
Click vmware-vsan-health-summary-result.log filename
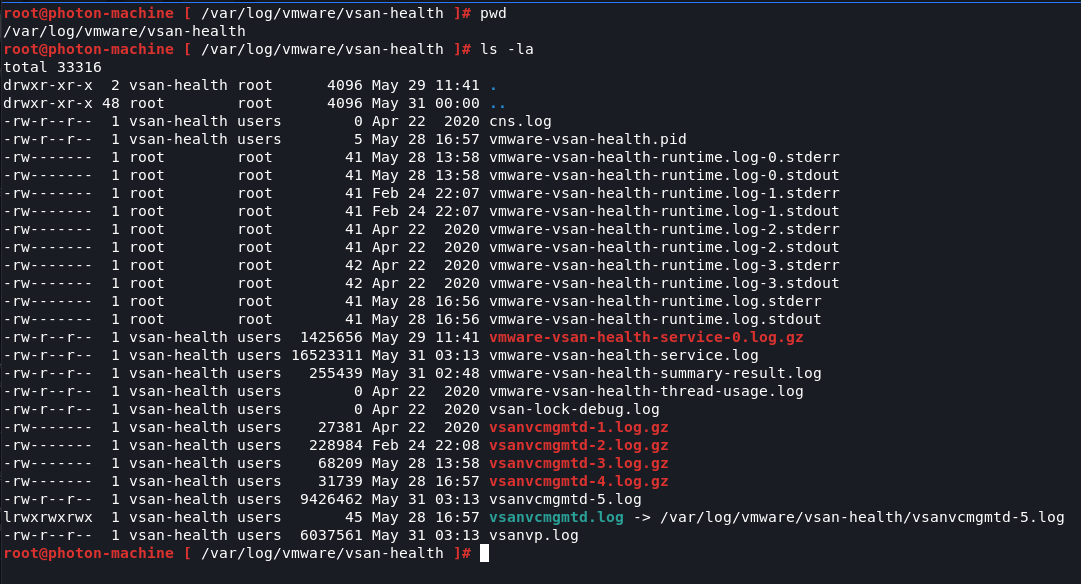pos(655,373)
